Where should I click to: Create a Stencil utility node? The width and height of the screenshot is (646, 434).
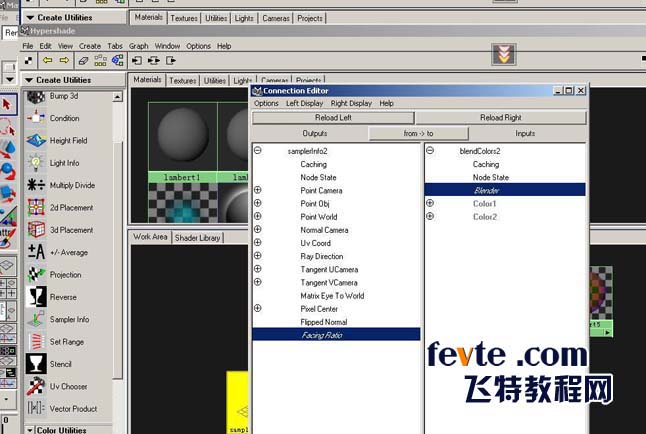[x=60, y=364]
